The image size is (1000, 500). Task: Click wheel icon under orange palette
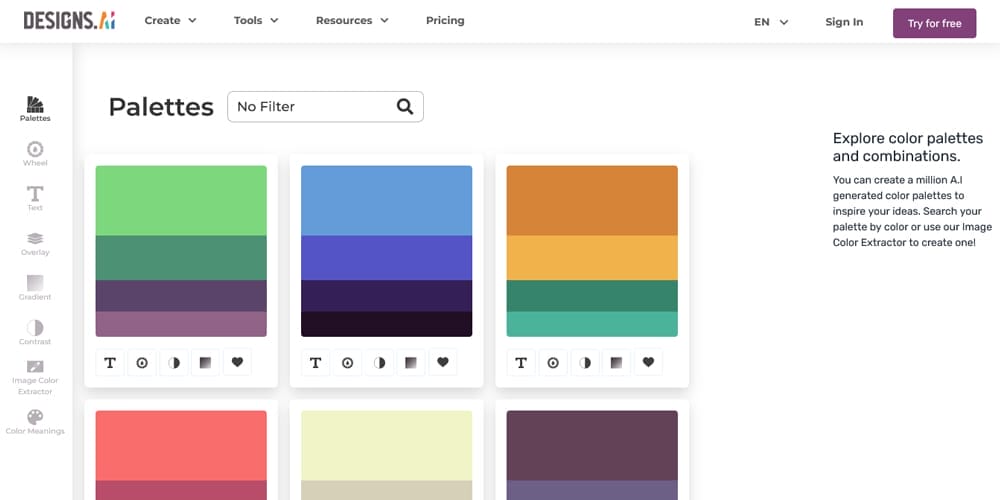click(x=553, y=362)
